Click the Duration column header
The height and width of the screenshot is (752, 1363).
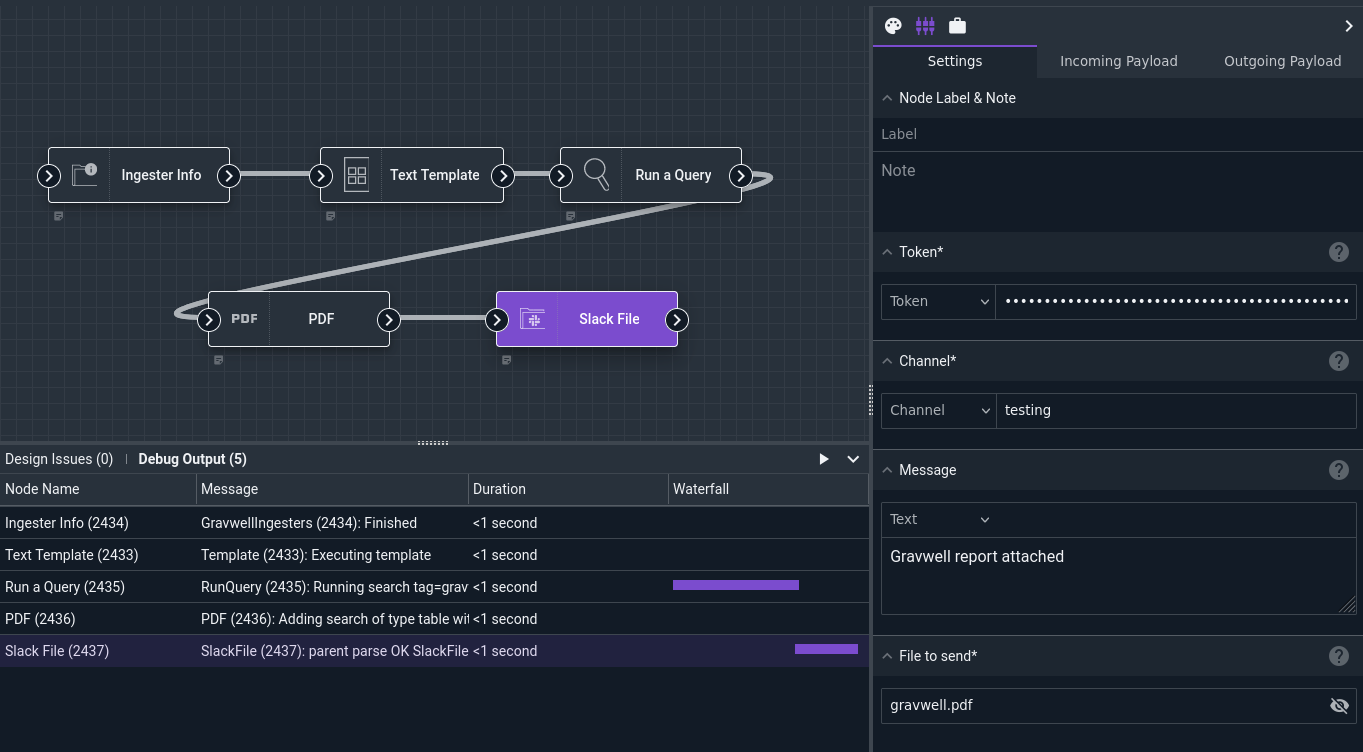568,489
